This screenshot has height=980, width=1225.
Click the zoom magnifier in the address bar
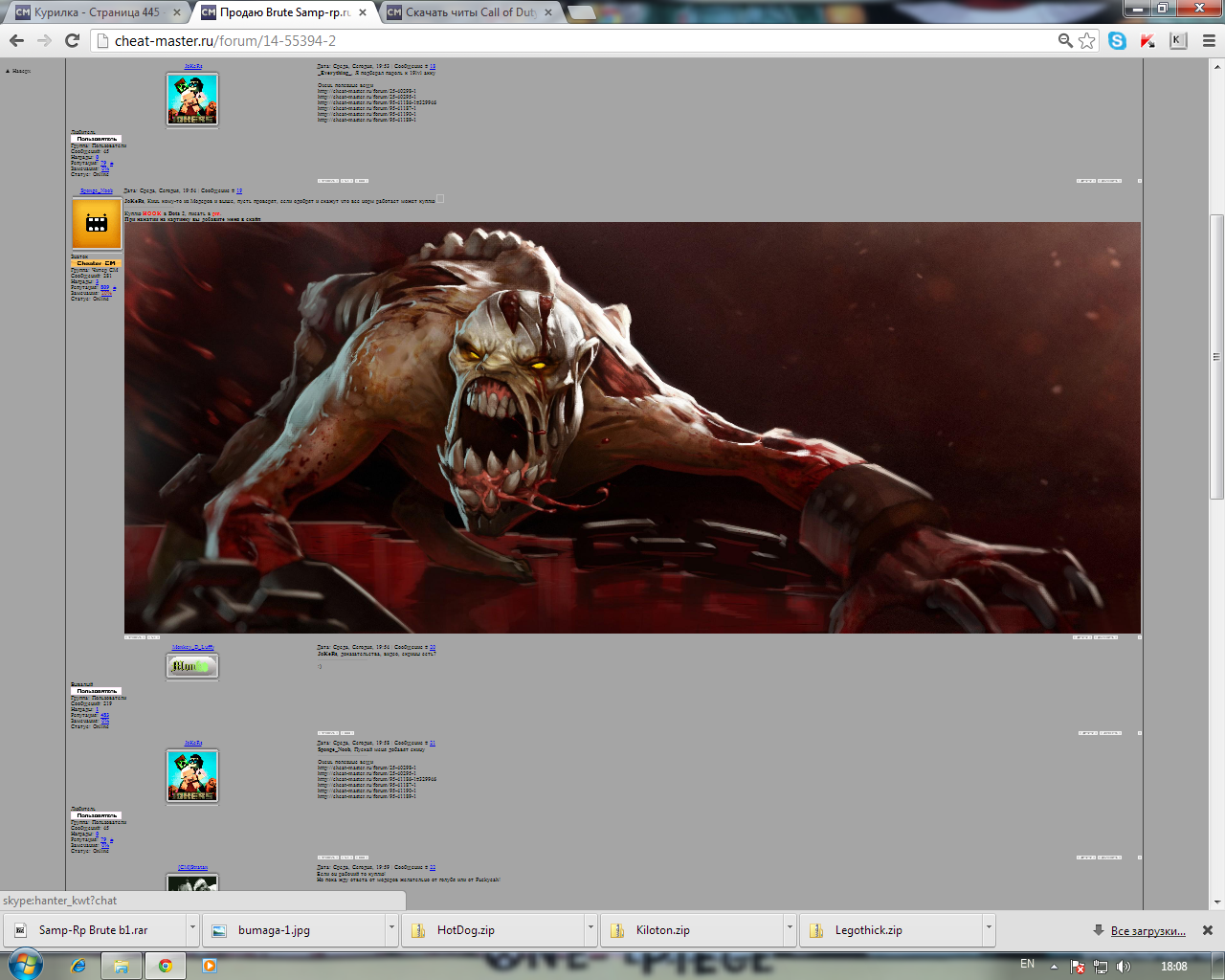1065,40
